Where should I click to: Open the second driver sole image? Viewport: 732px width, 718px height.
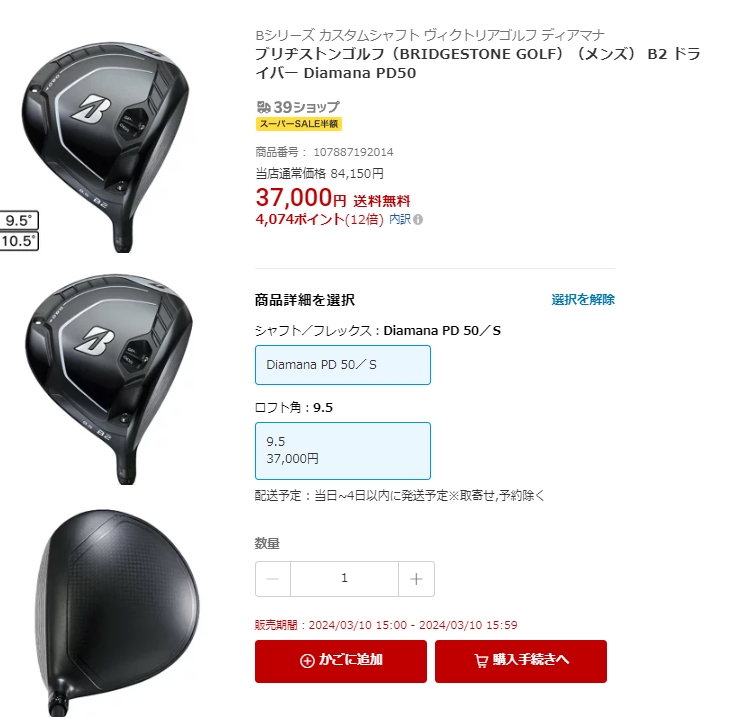109,379
